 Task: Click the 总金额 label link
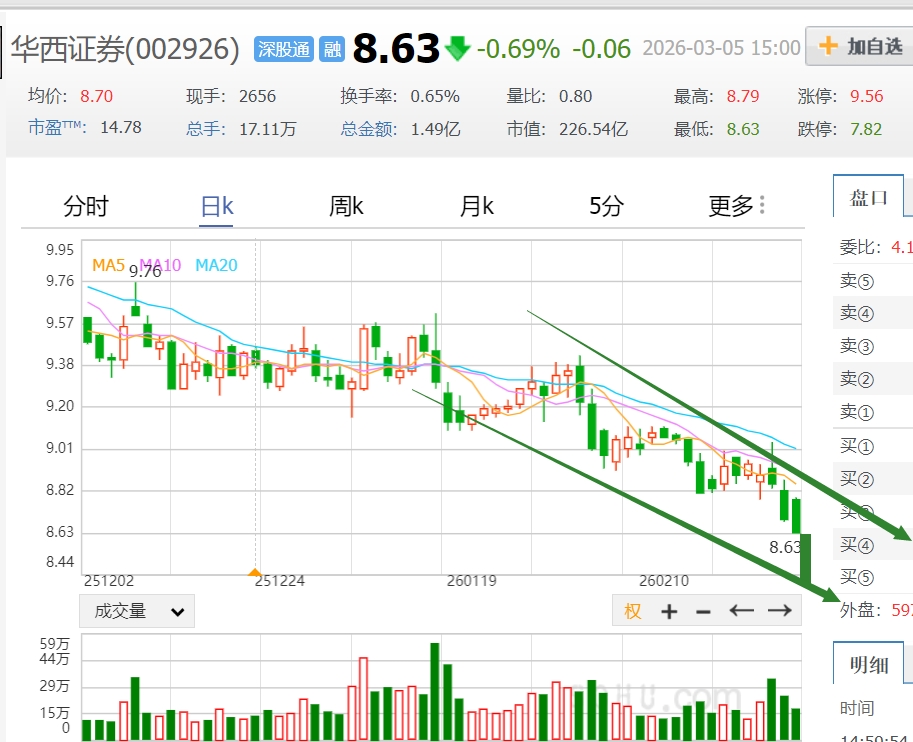pyautogui.click(x=369, y=129)
